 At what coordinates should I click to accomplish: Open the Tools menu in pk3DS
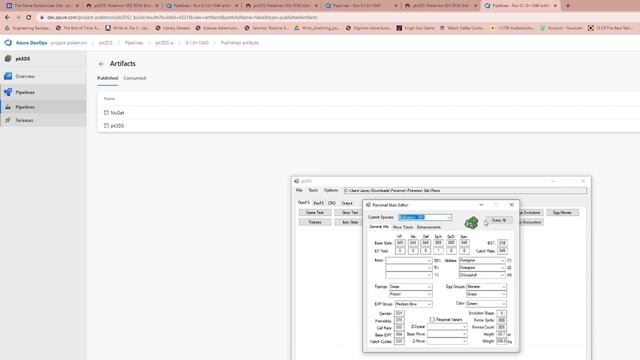tap(313, 190)
